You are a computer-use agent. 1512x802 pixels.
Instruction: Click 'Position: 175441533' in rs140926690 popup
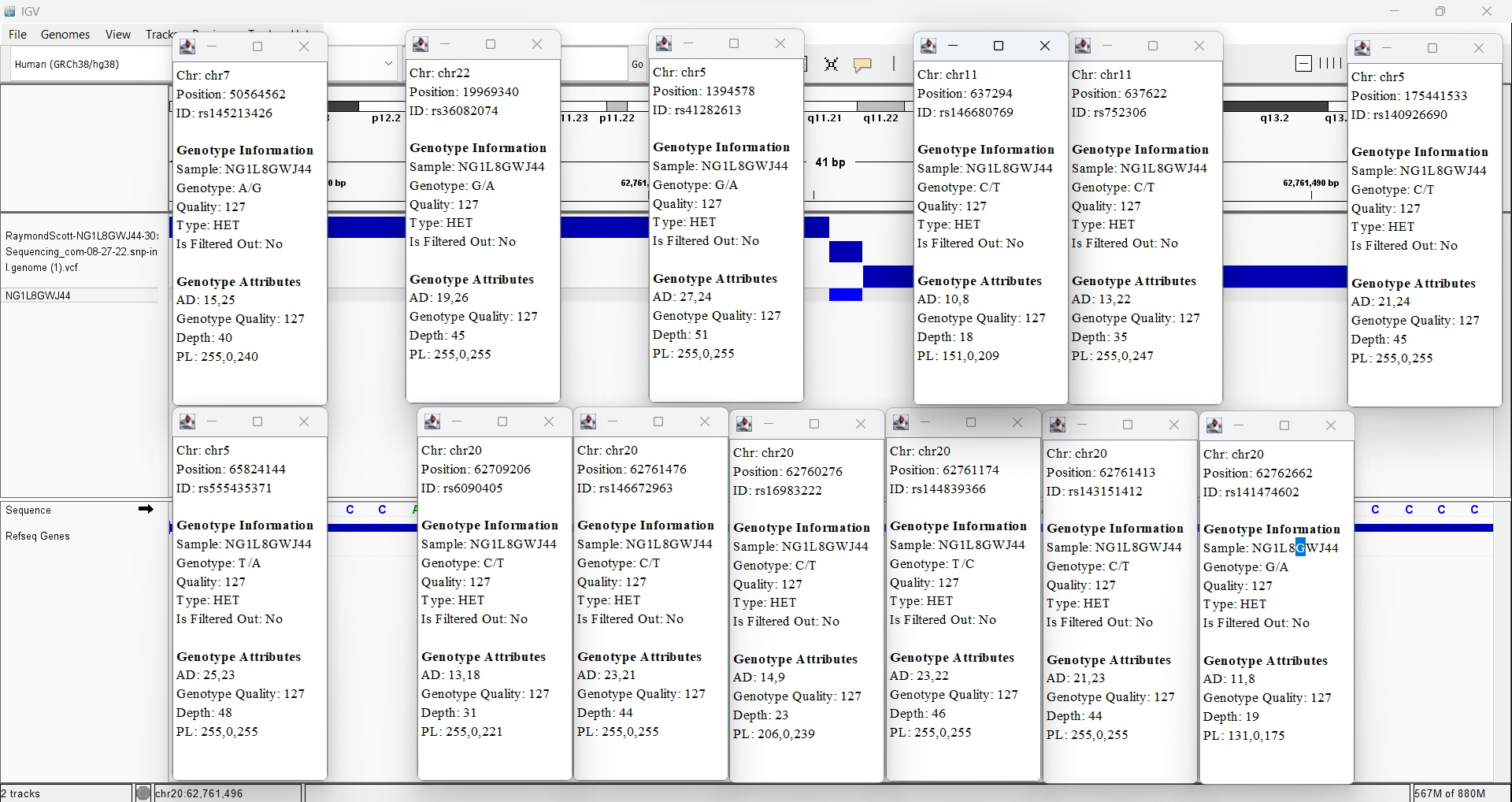point(1409,95)
